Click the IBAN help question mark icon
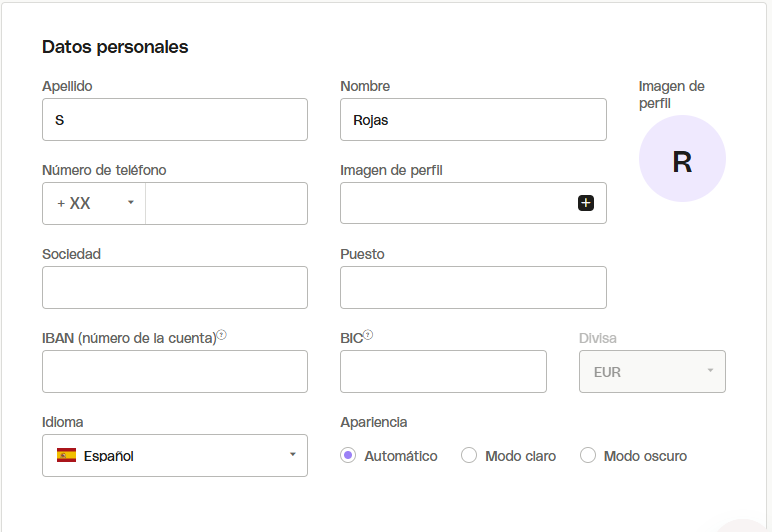Screen dimensions: 772x532 (x=222, y=335)
